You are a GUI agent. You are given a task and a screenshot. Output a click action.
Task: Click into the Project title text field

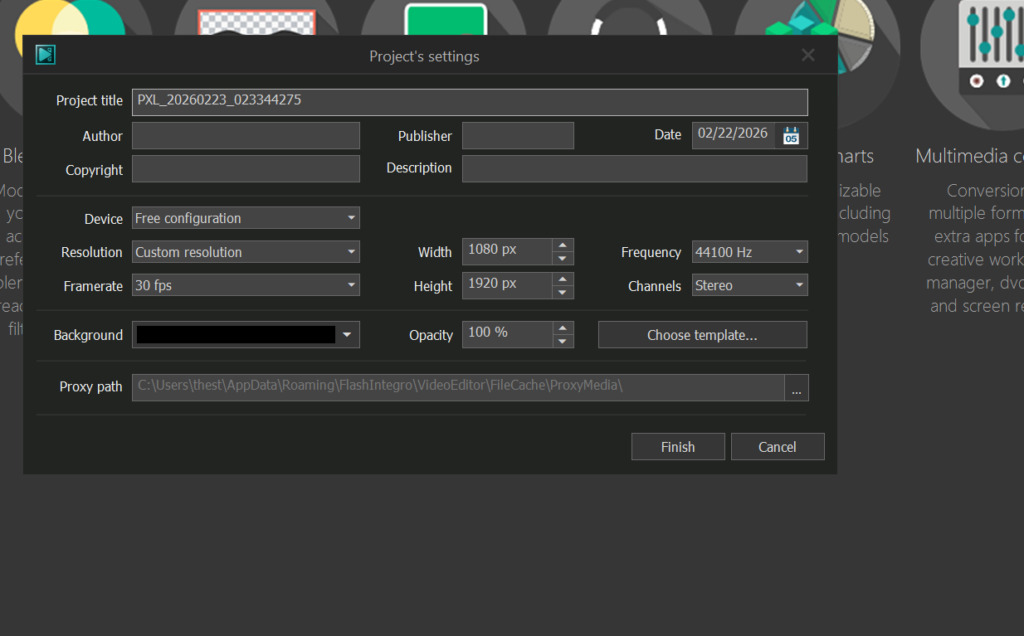click(469, 101)
